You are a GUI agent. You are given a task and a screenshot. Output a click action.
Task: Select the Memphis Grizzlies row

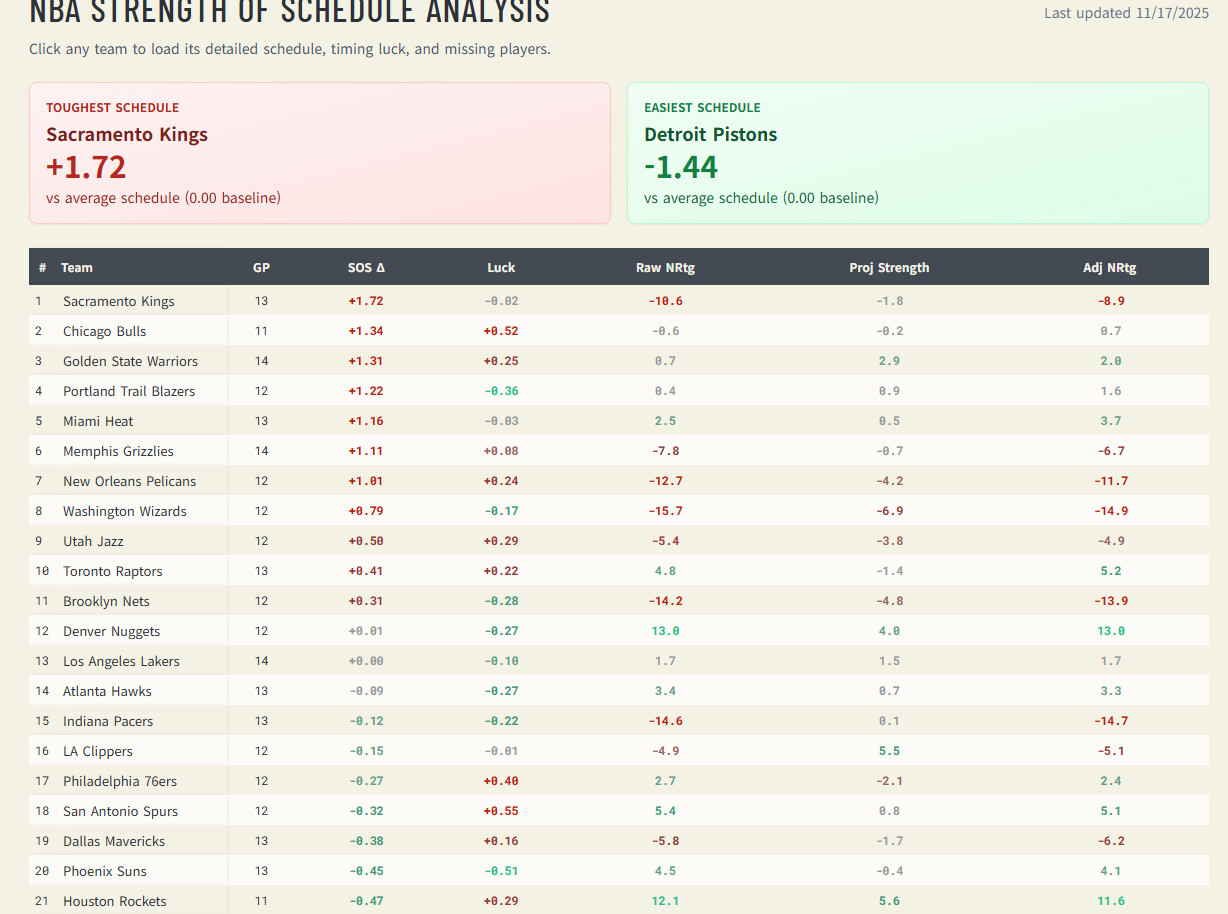[619, 451]
